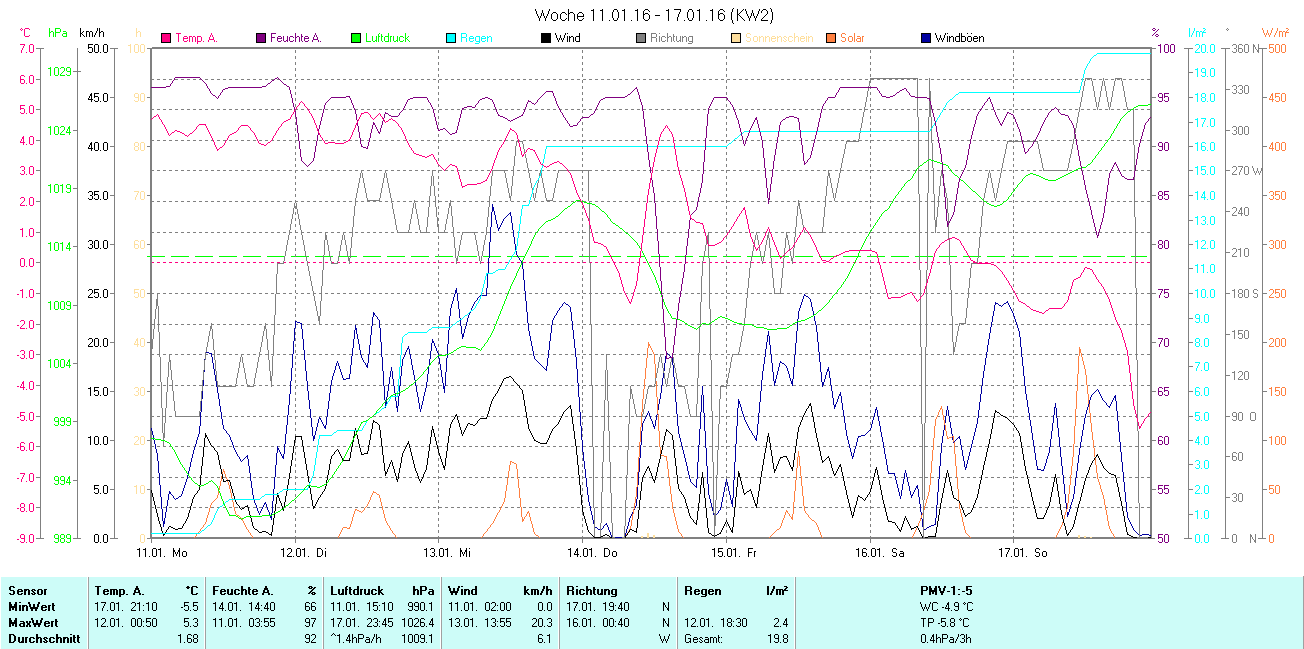The width and height of the screenshot is (1304, 649).
Task: Click the purple Feuchte A. legend swatch
Action: [x=262, y=38]
